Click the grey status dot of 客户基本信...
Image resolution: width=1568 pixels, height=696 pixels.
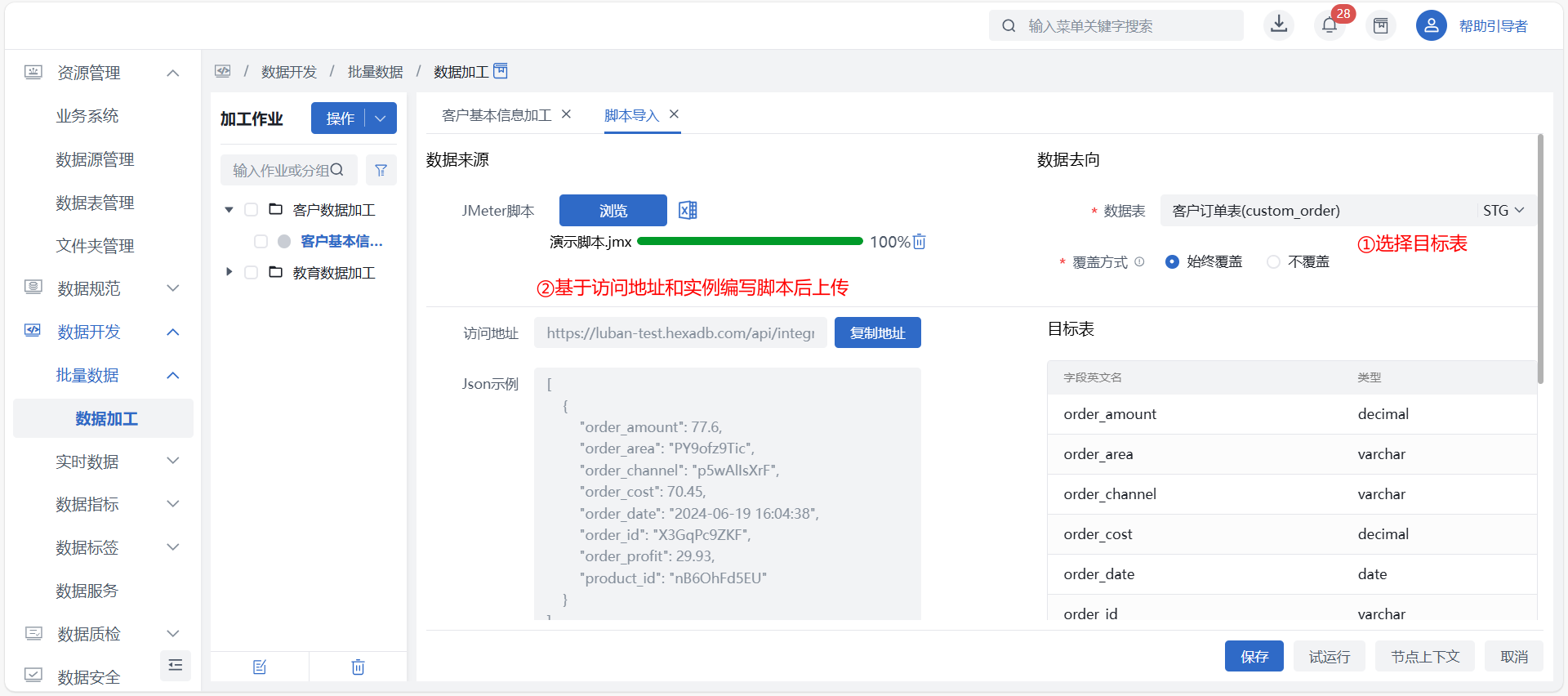tap(284, 241)
